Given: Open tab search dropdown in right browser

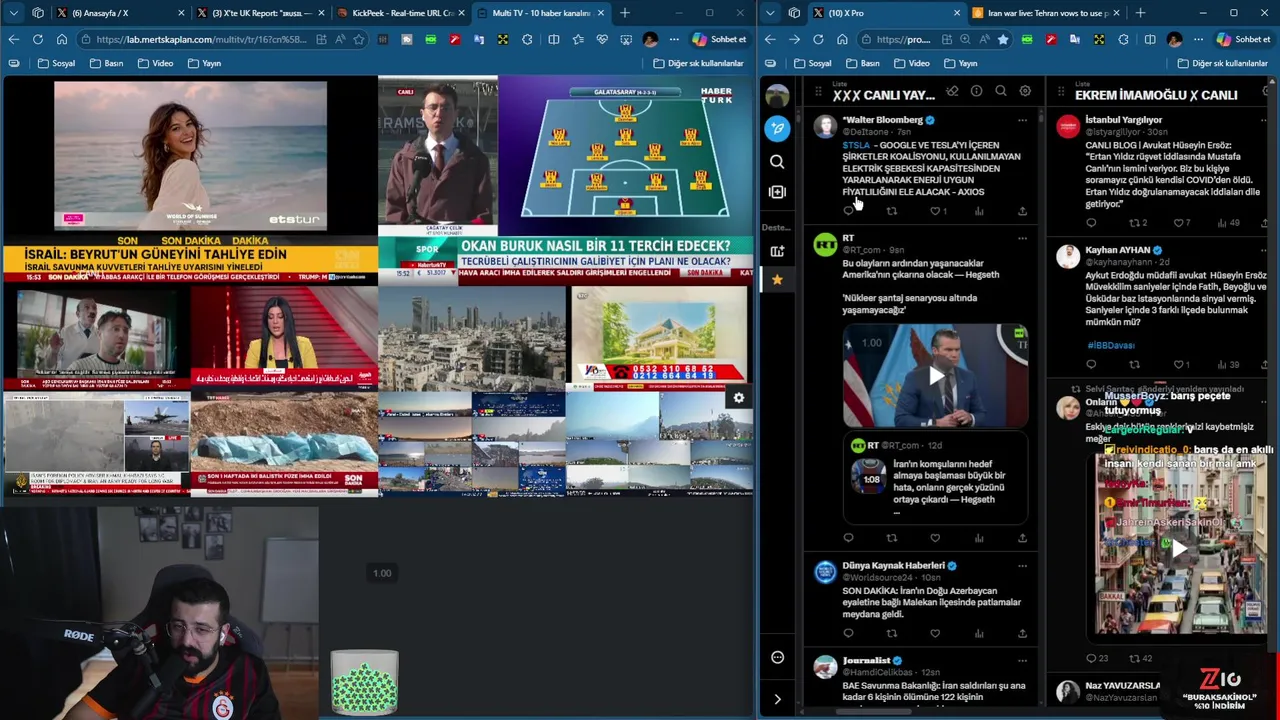Looking at the screenshot, I should tap(768, 13).
